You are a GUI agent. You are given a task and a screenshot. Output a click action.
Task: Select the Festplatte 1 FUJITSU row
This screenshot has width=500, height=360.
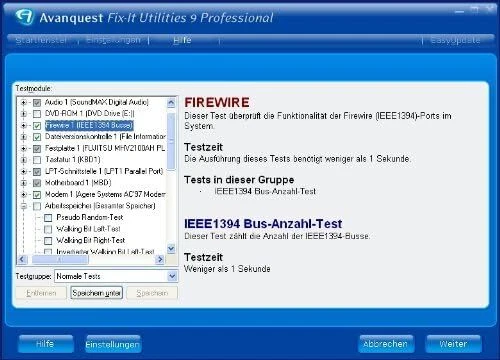pos(105,148)
